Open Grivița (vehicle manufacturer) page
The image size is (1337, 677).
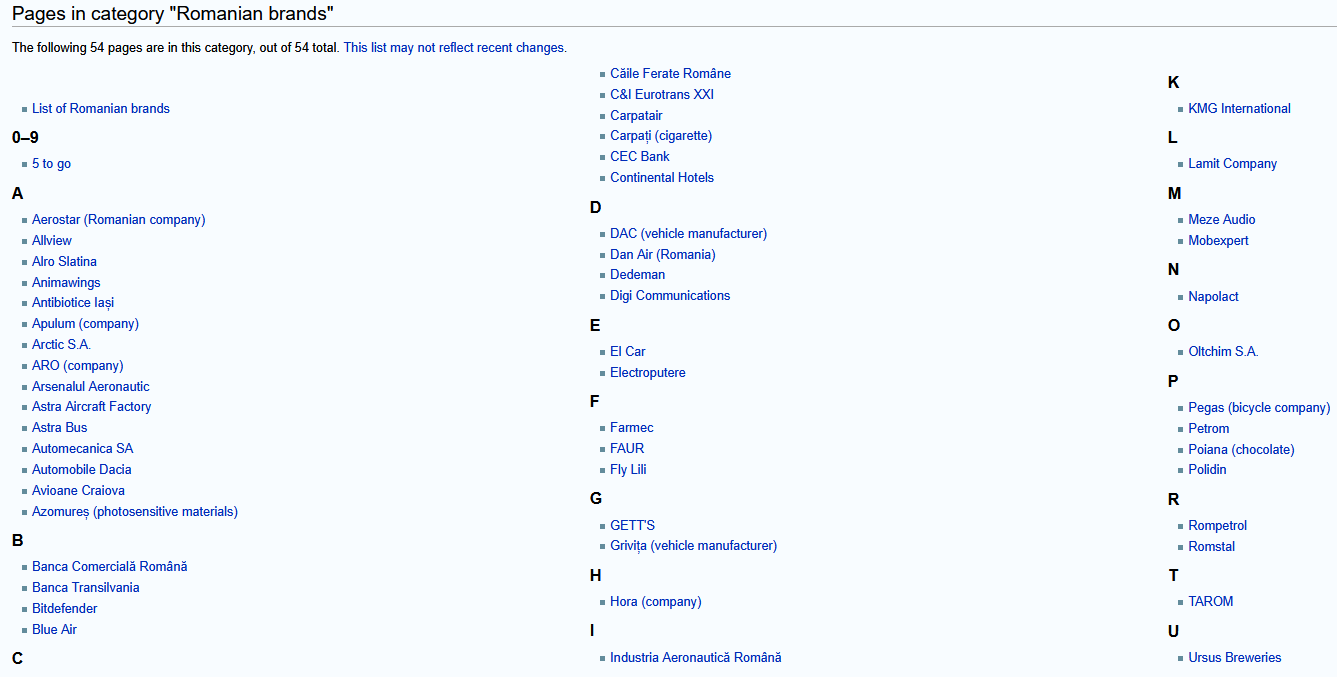[x=693, y=545]
